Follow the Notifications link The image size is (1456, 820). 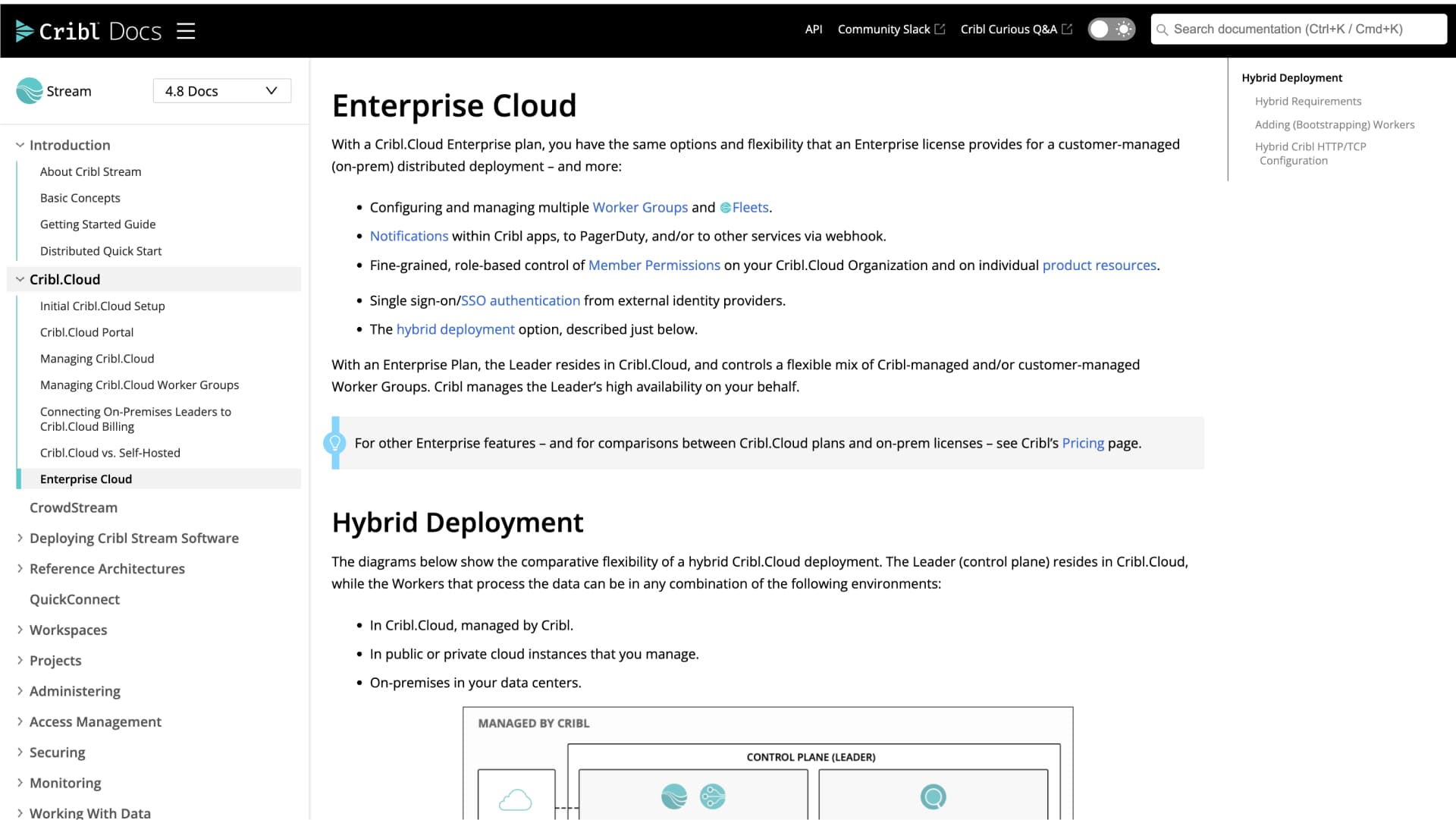click(409, 236)
